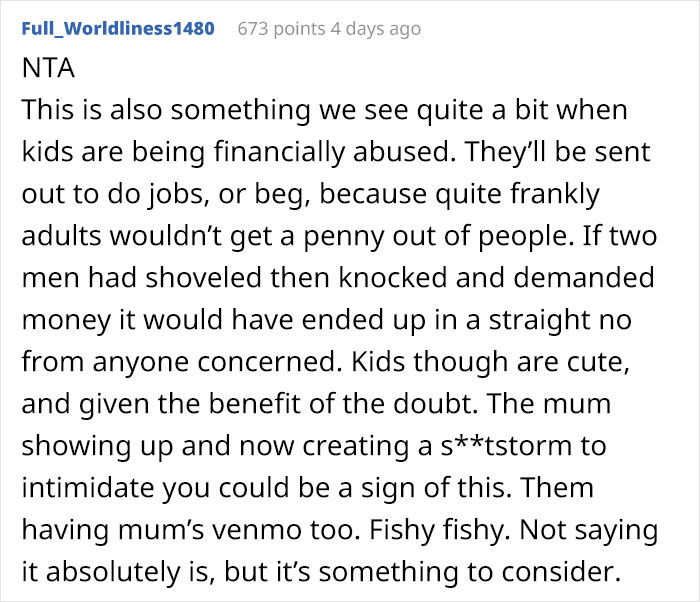Click the words "adults wouldn't get a penny"
The height and width of the screenshot is (602, 700).
point(182,236)
